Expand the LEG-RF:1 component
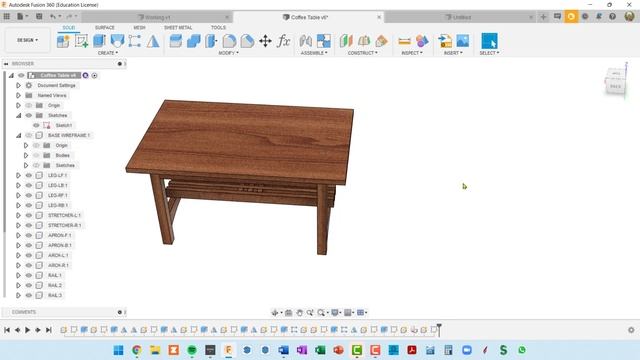The width and height of the screenshot is (640, 360). [18, 195]
